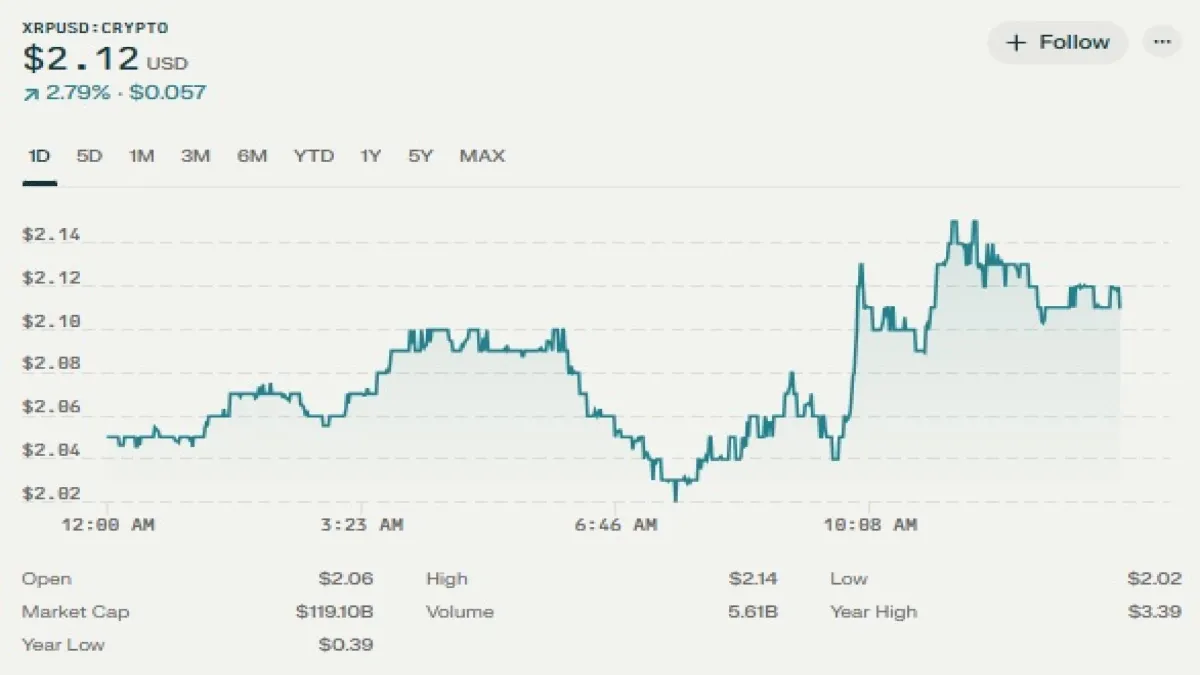The width and height of the screenshot is (1200, 675).
Task: Select the 1Y time range
Action: click(x=368, y=156)
